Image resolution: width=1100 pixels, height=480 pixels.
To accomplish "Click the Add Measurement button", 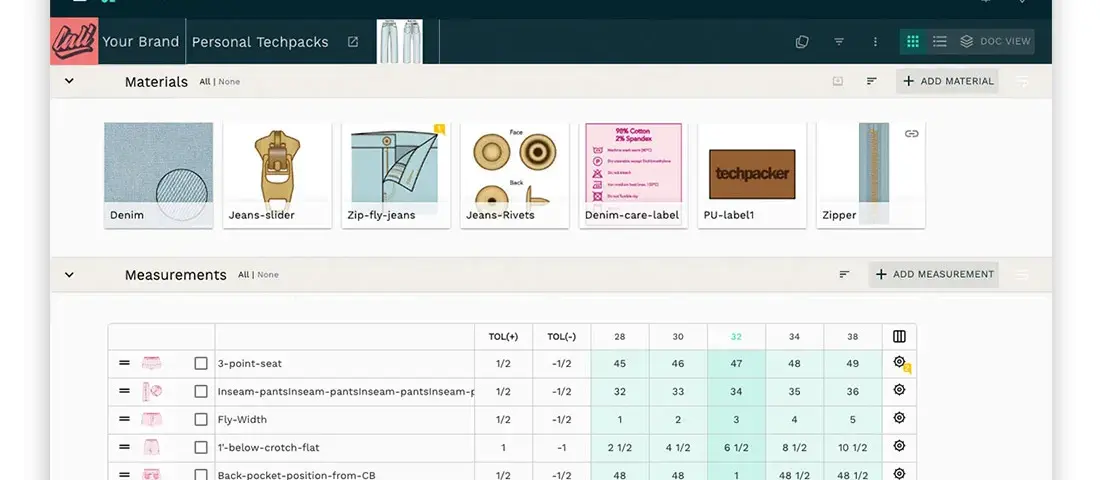I will click(x=933, y=274).
